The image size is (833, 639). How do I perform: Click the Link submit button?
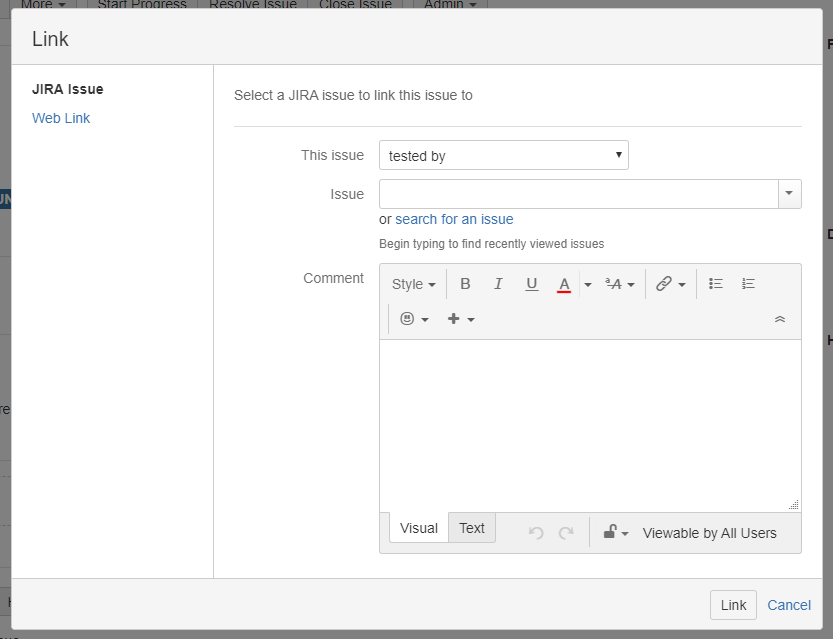click(733, 605)
